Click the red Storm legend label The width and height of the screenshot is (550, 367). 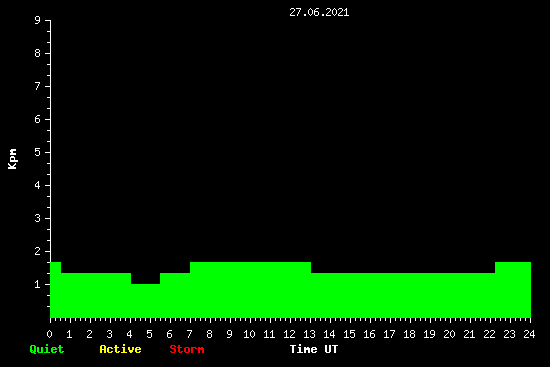187,349
